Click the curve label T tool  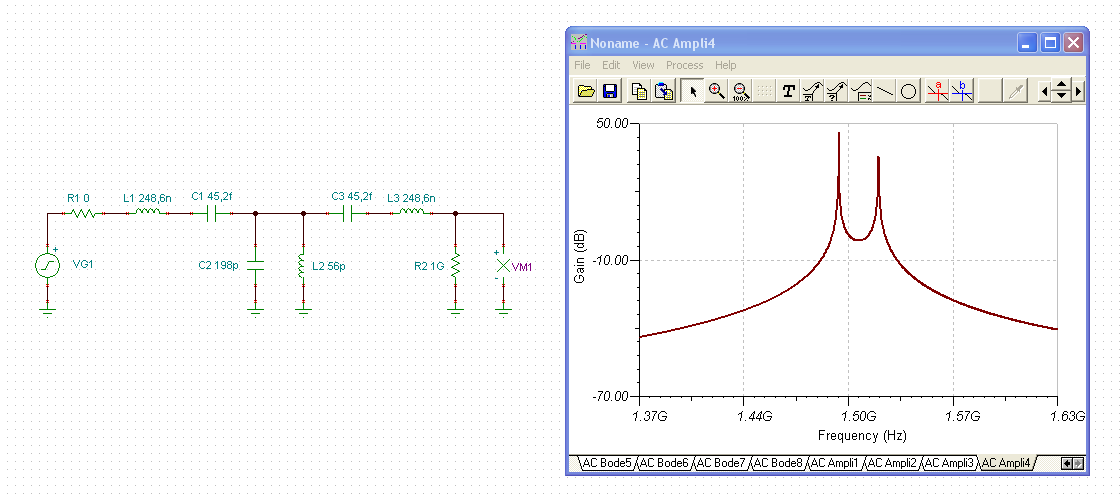pos(812,91)
